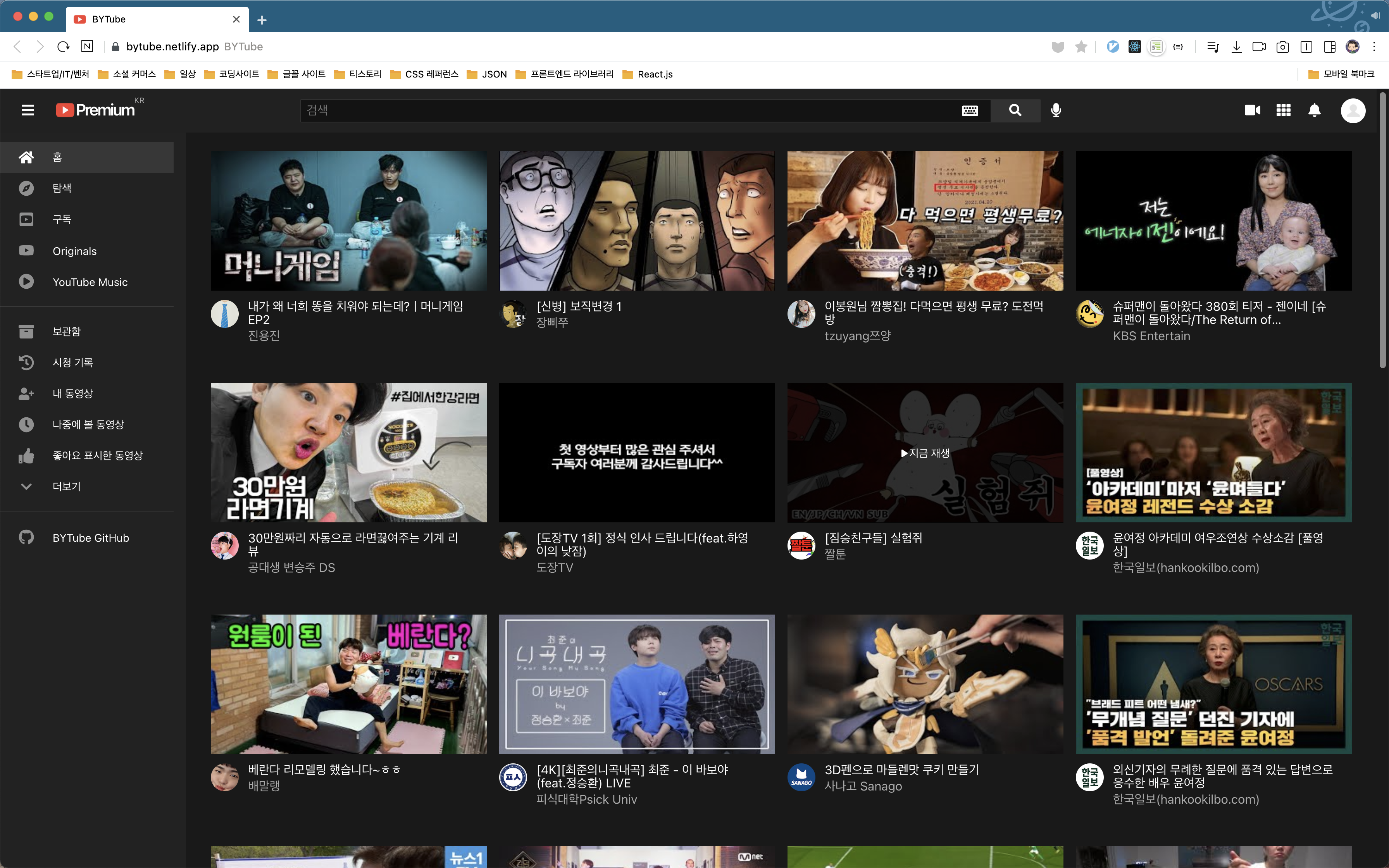Click the Premium logo
This screenshot has height=868, width=1389.
pos(95,110)
